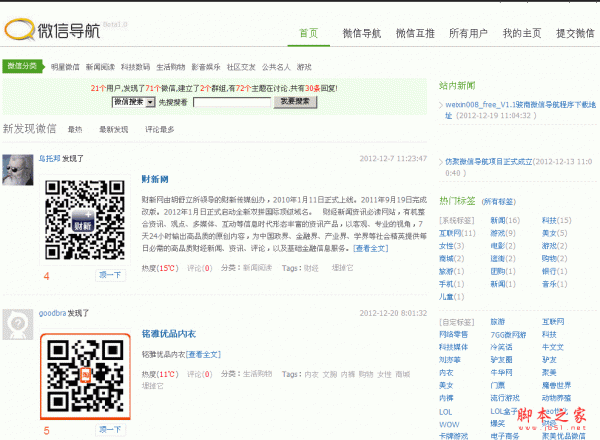Select the 游戏(9) tag

pos(503,233)
